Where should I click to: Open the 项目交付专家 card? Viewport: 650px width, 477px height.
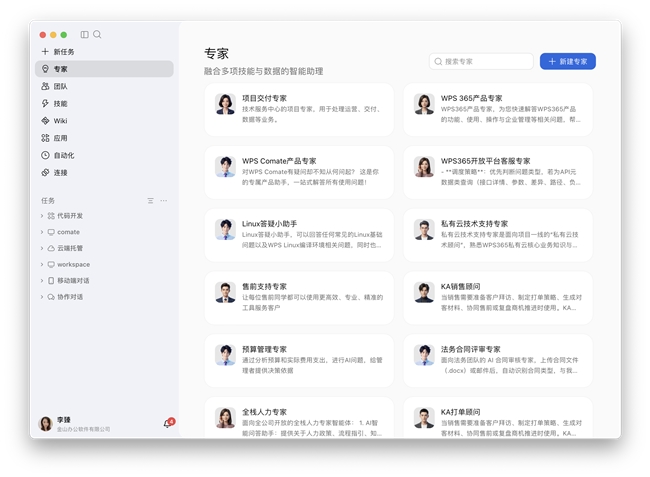299,110
